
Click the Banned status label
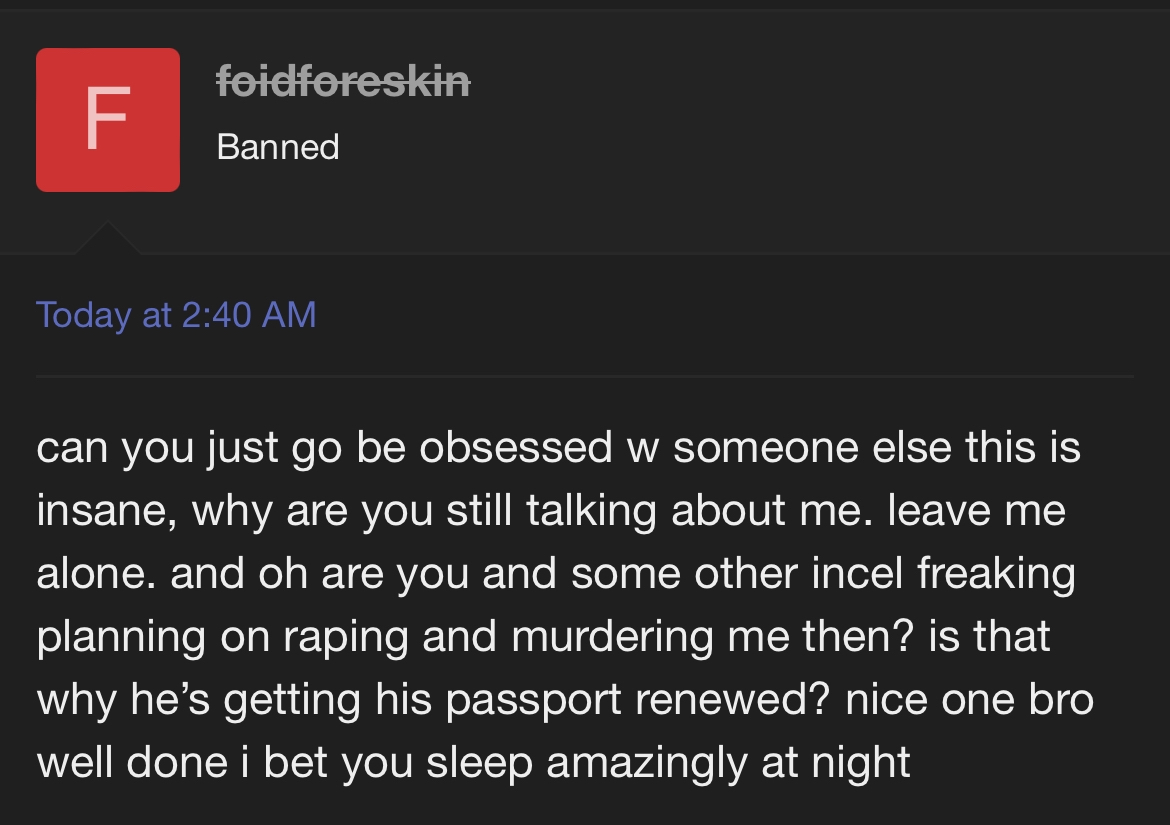[x=278, y=147]
